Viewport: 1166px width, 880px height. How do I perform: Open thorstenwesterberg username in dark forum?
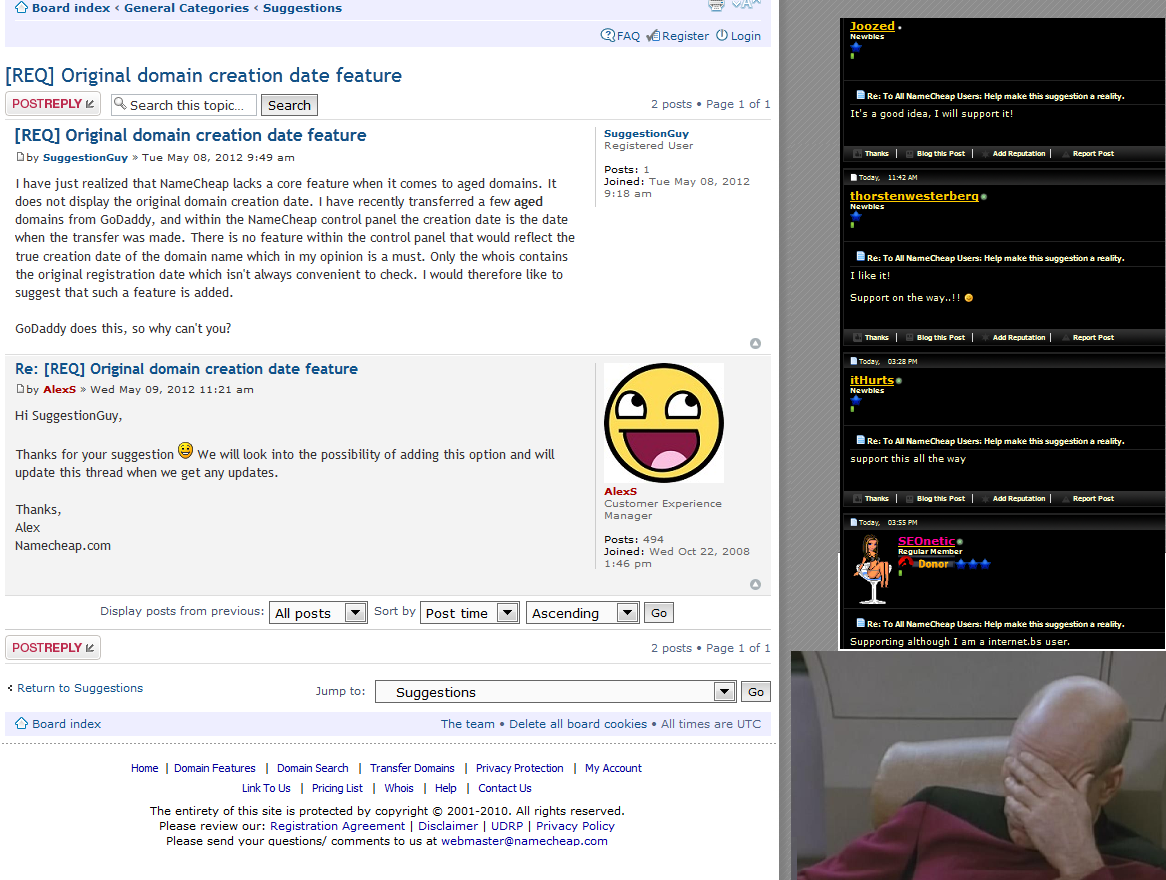point(914,196)
